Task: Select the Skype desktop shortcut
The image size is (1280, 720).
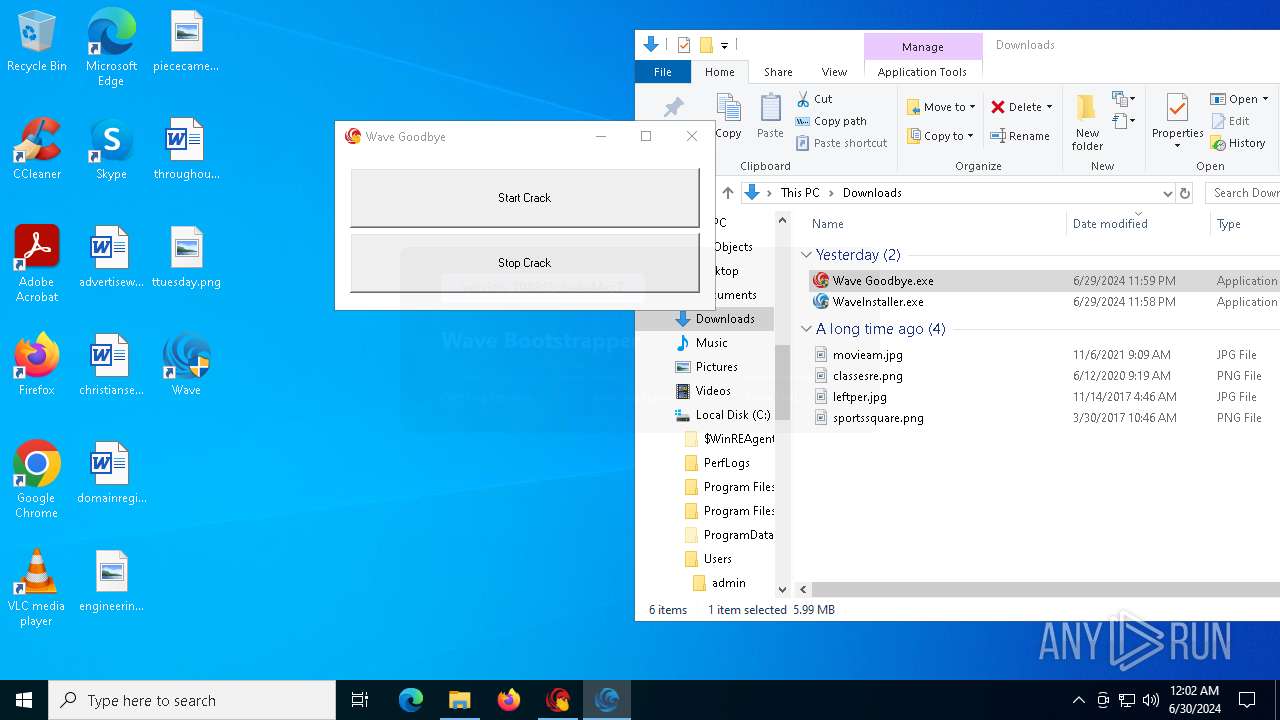Action: (x=111, y=150)
